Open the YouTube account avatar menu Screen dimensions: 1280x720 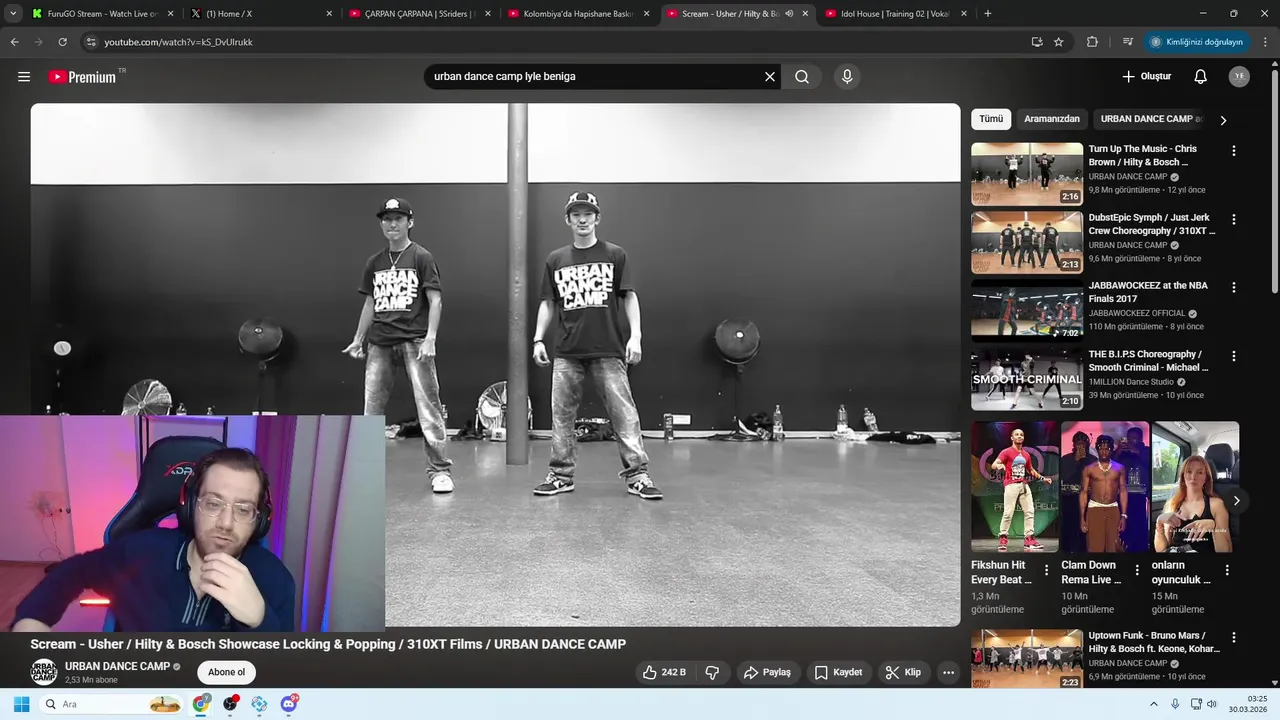(1239, 76)
